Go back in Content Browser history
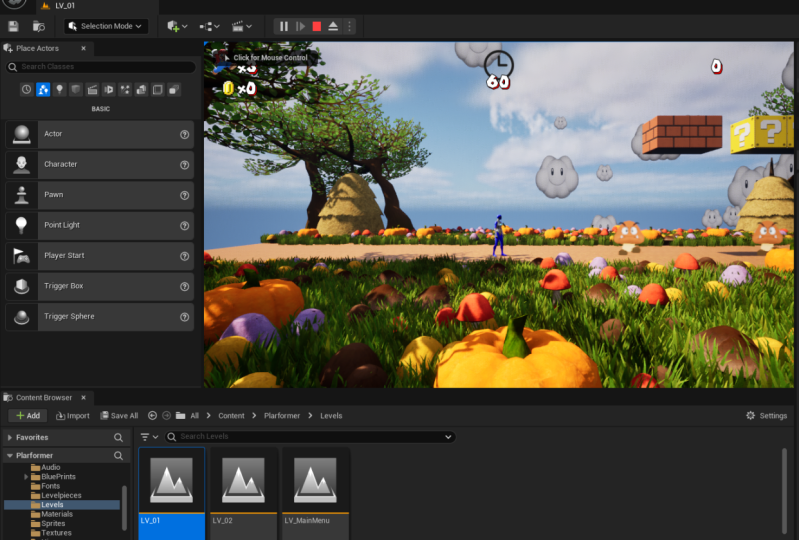Viewport: 799px width, 540px height. [152, 416]
